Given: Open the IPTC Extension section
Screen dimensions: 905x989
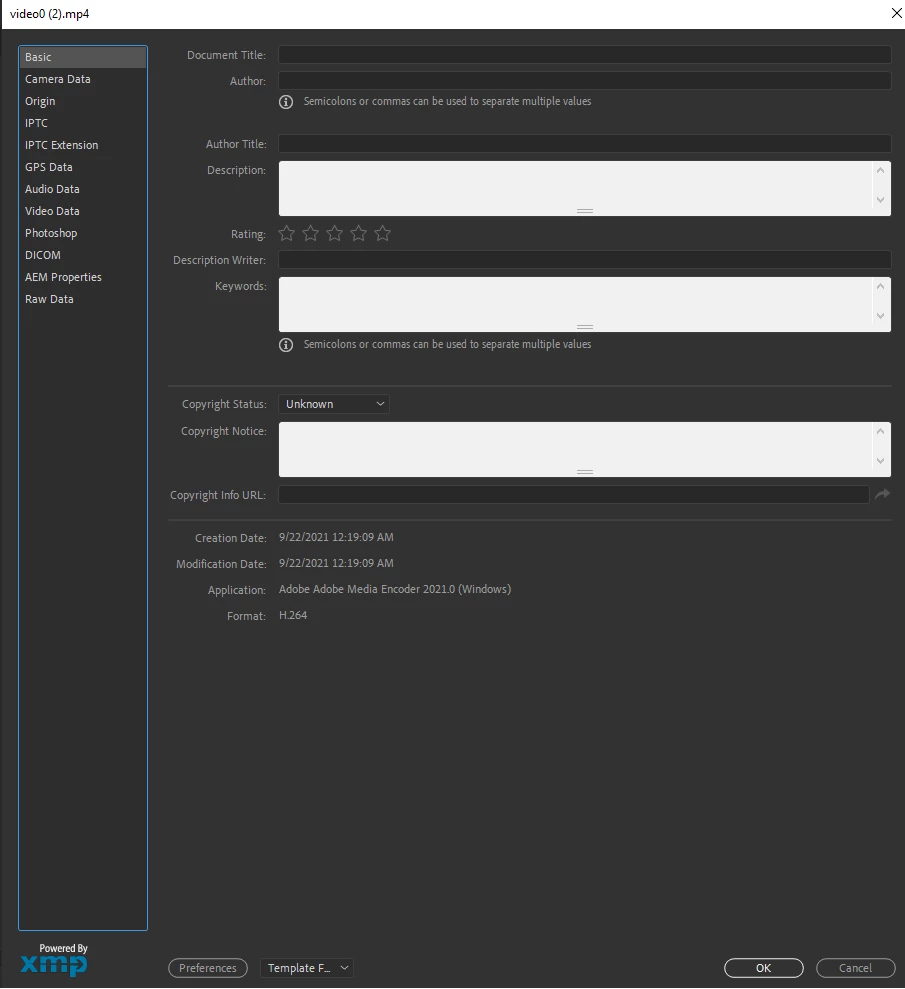Looking at the screenshot, I should click(83, 145).
